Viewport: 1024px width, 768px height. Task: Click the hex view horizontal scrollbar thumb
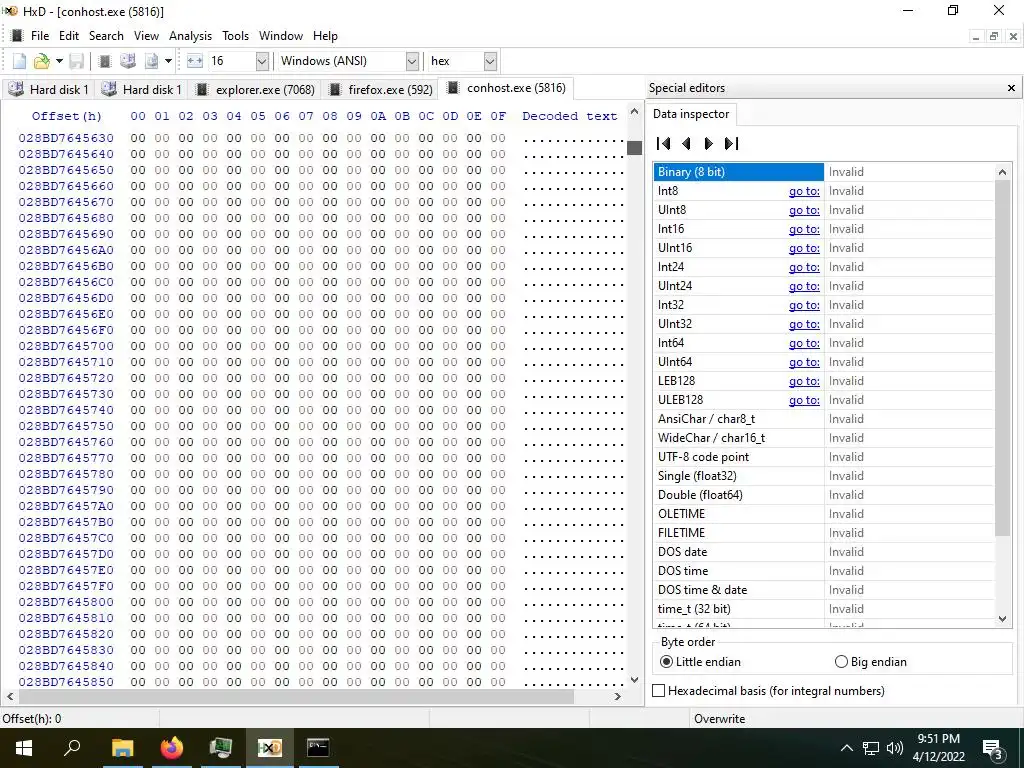[x=296, y=696]
